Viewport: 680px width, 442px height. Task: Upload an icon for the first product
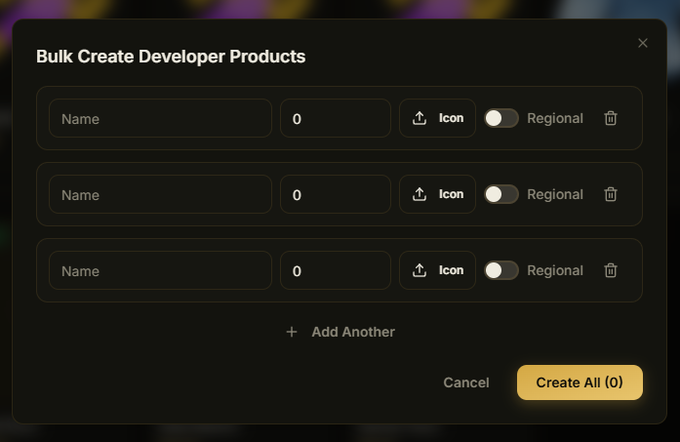tap(437, 118)
